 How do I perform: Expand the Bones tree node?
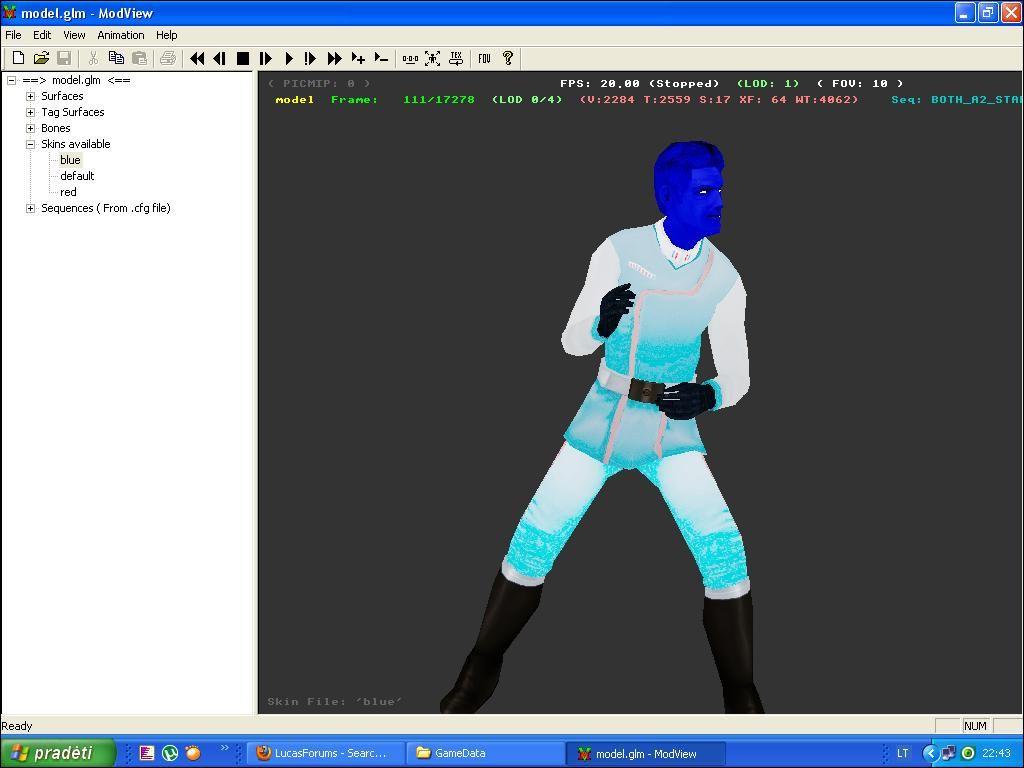[31, 128]
